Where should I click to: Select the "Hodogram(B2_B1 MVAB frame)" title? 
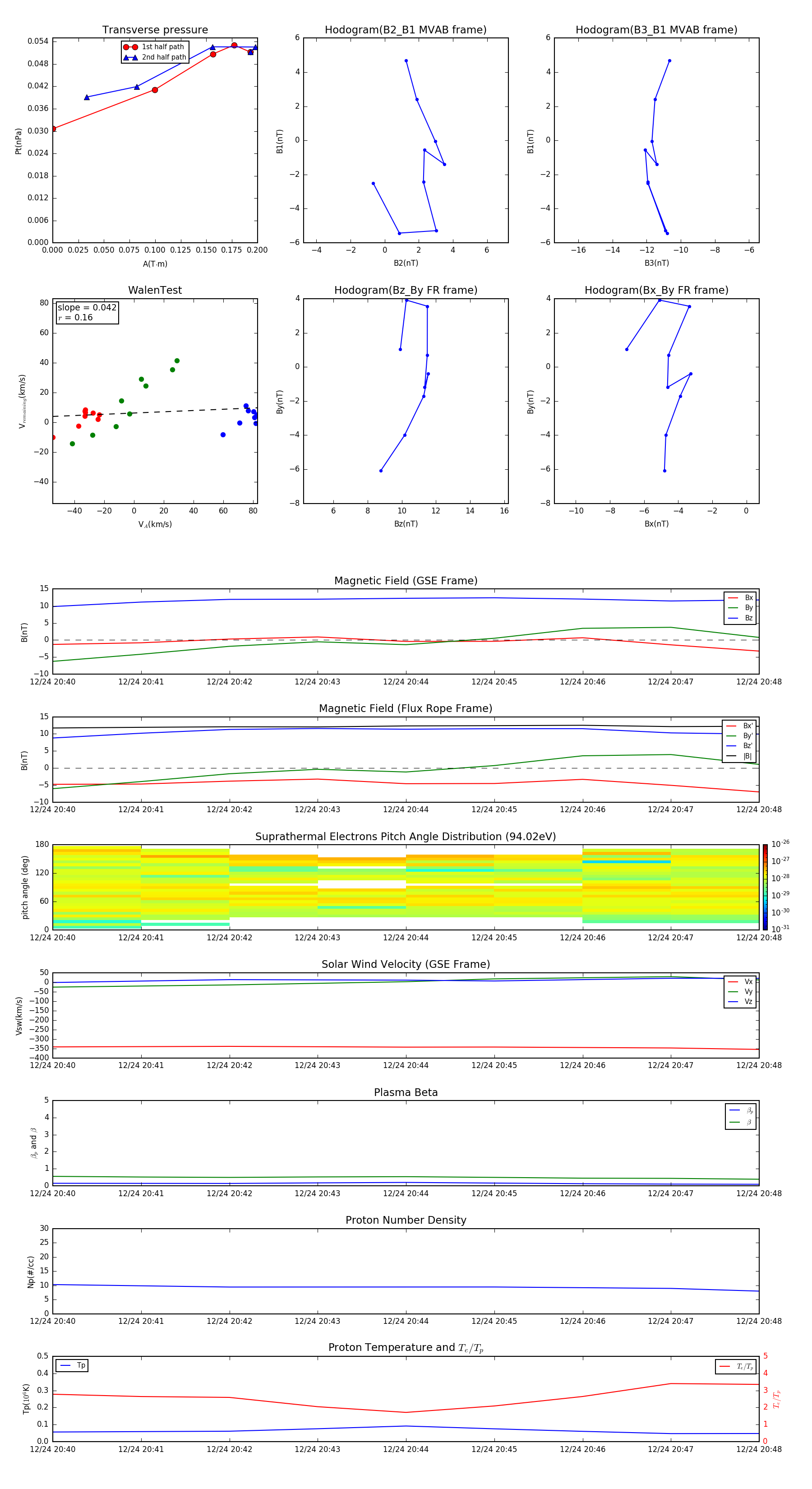click(x=406, y=30)
